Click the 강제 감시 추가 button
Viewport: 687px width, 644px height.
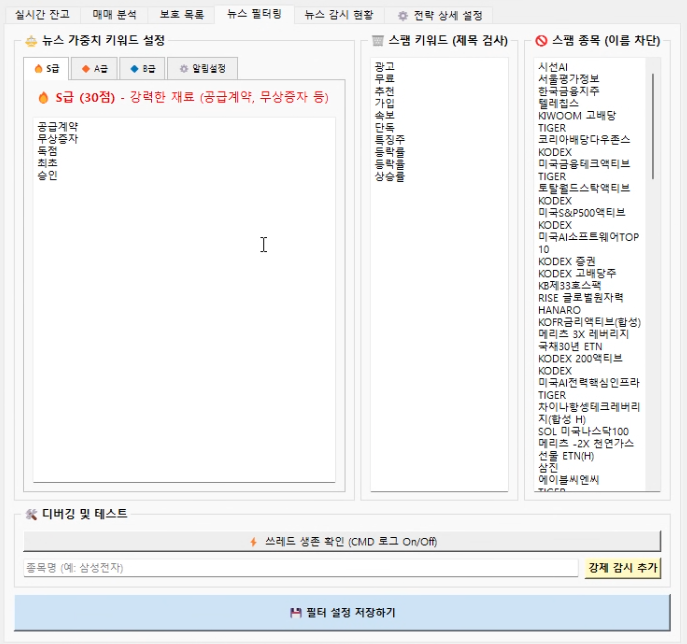(x=623, y=568)
